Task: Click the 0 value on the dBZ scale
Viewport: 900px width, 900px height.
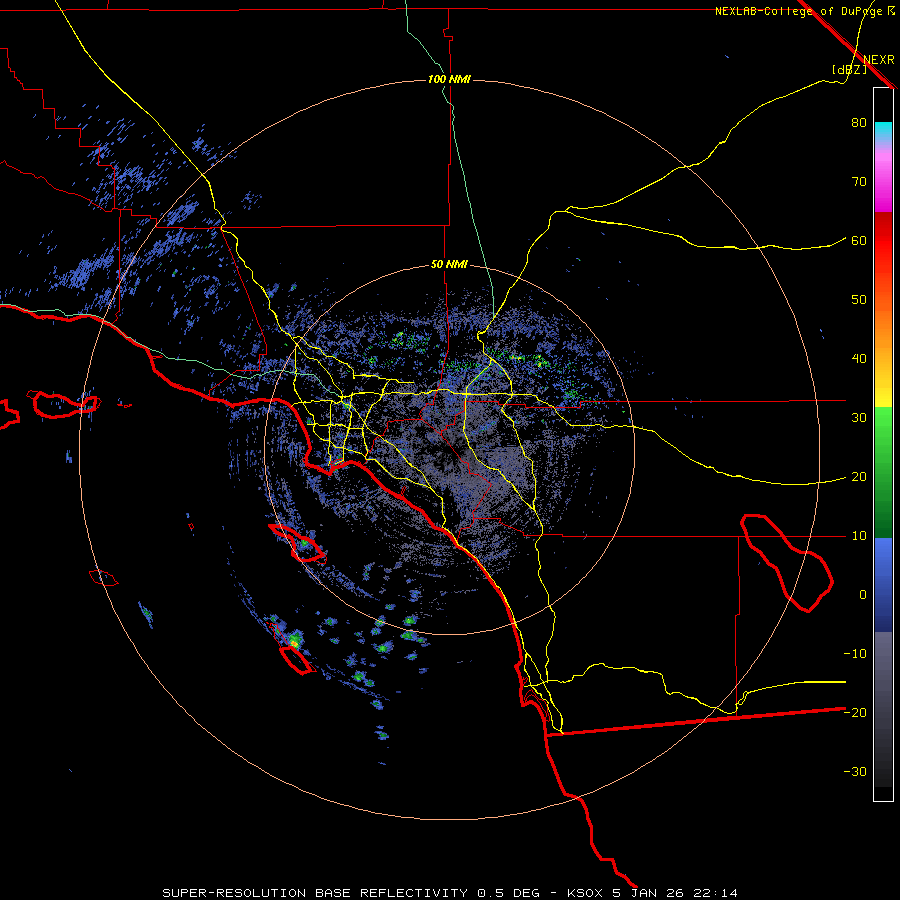Action: [863, 595]
